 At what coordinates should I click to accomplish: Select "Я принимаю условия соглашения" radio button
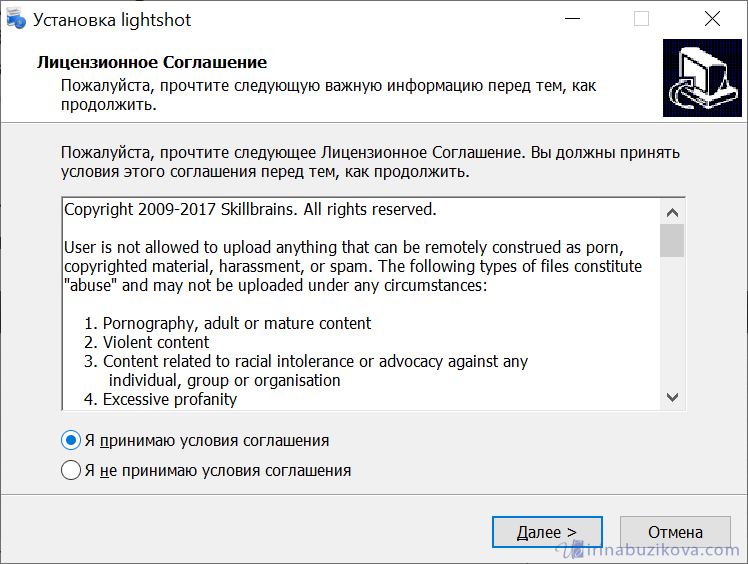[x=71, y=440]
